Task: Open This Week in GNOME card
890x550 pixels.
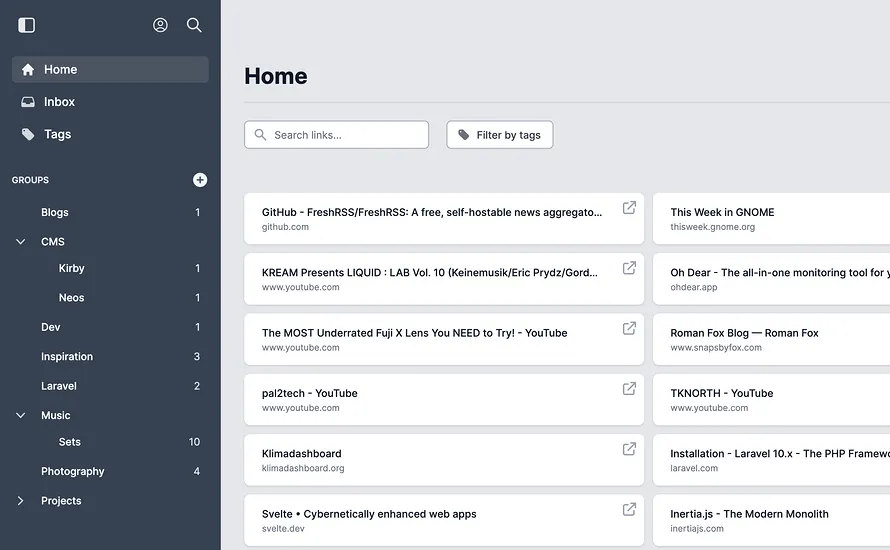Action: (x=771, y=219)
